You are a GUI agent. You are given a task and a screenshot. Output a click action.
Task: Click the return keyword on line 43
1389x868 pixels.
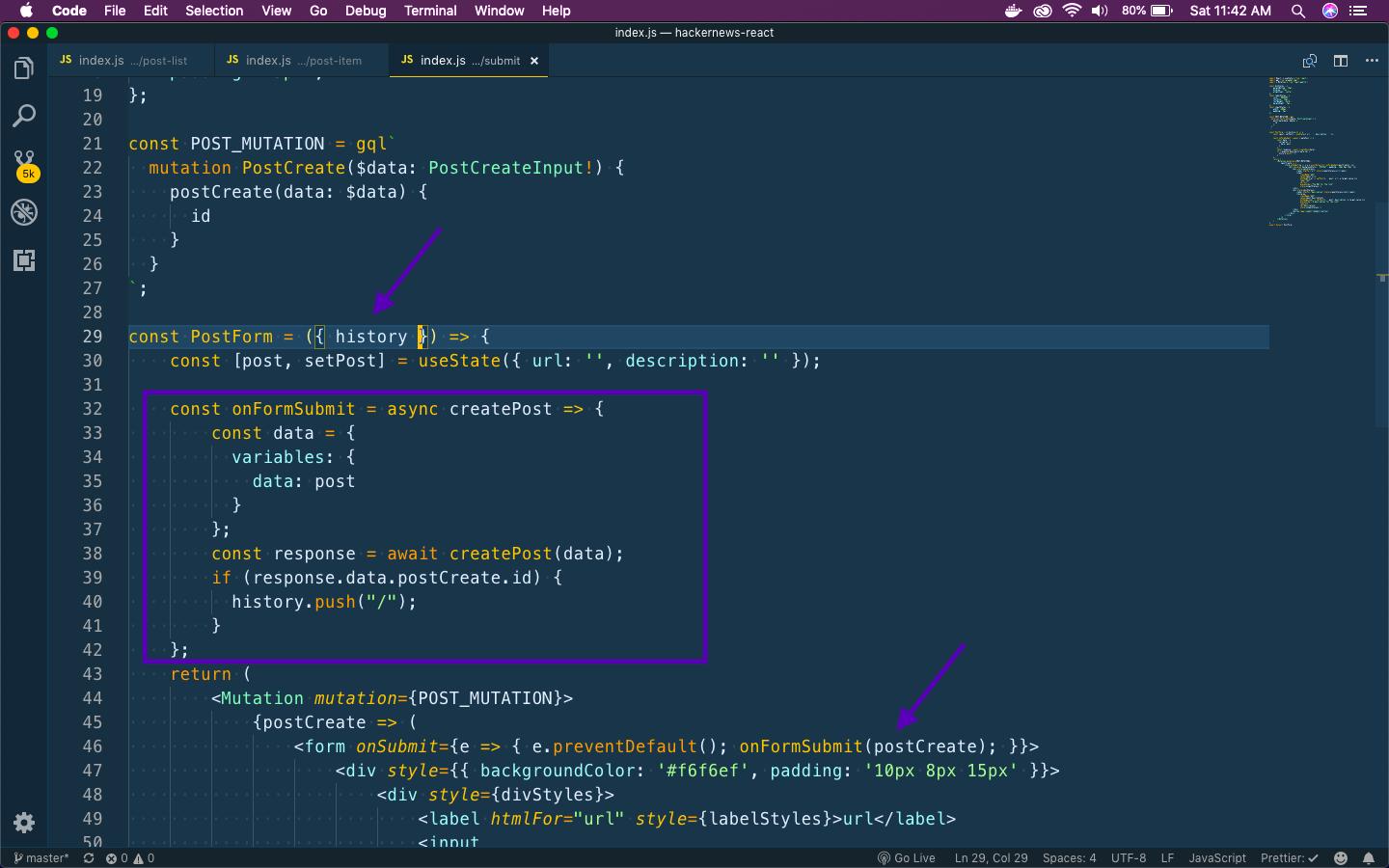pyautogui.click(x=201, y=674)
